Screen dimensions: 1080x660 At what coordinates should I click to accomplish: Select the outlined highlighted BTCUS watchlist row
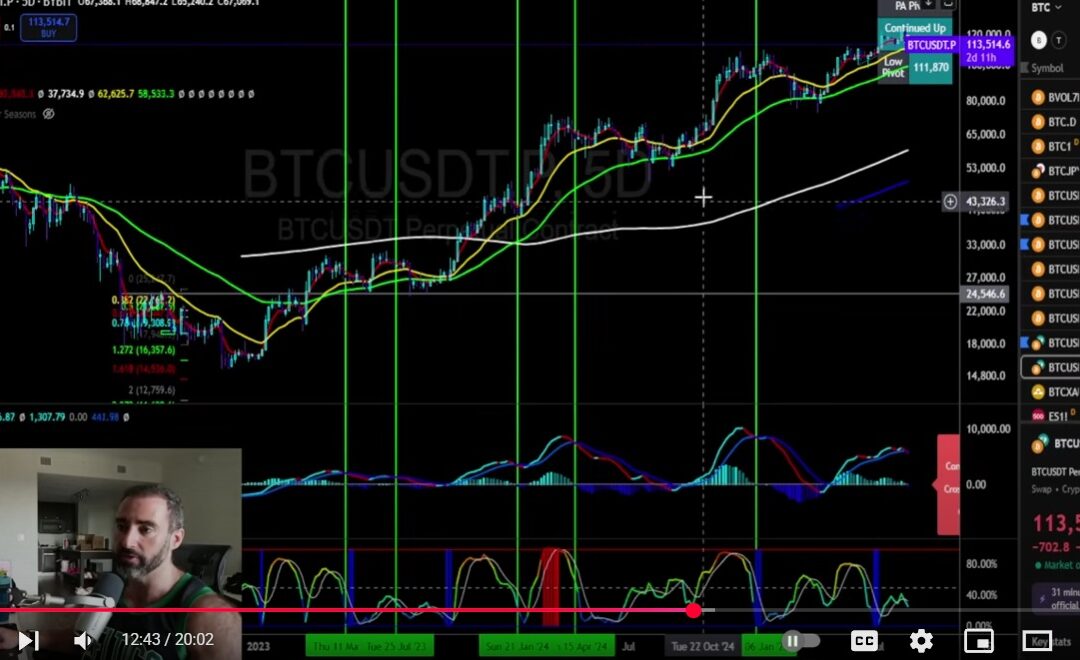1051,367
